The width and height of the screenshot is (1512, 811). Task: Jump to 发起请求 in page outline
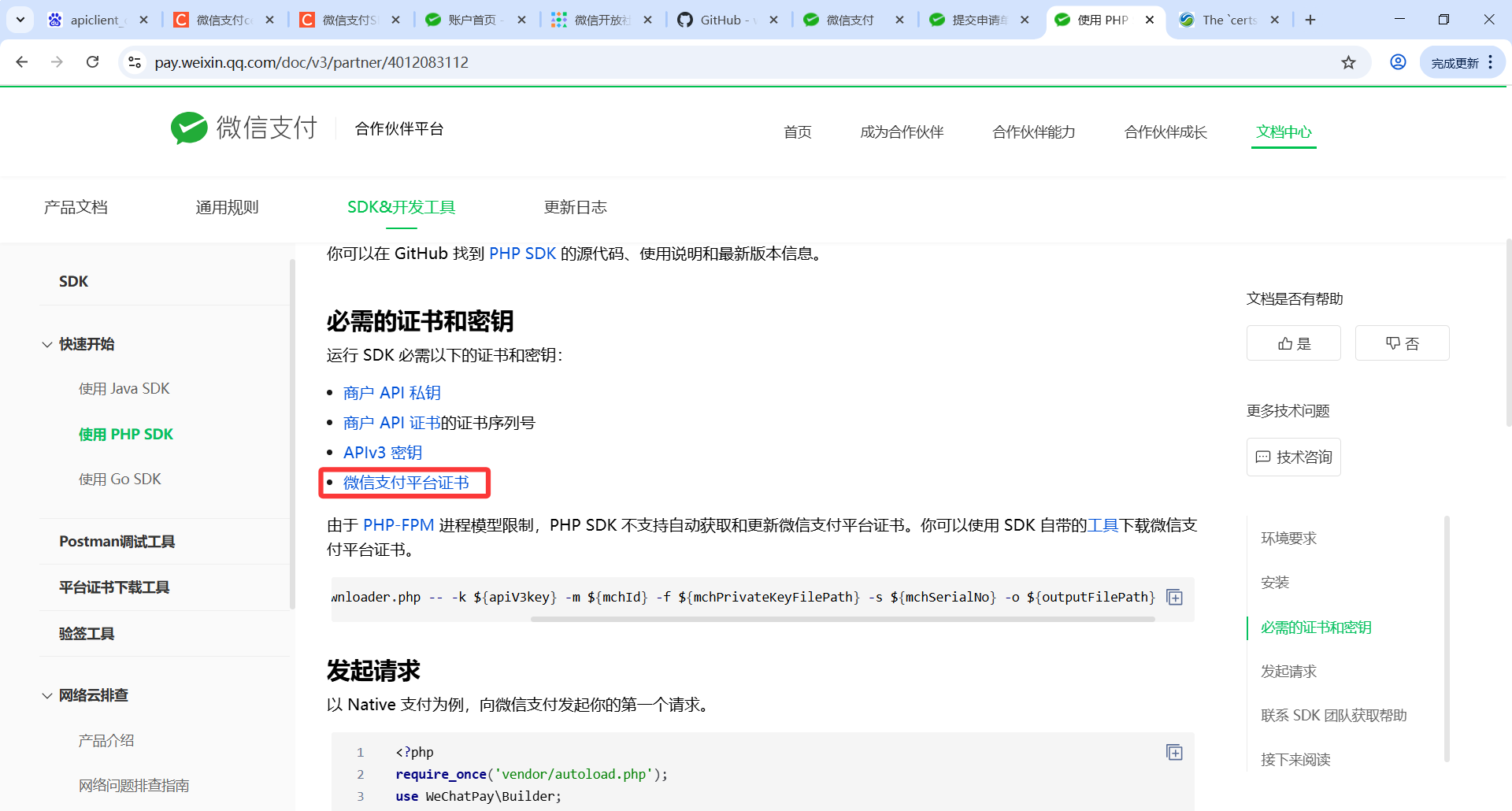pos(1288,671)
